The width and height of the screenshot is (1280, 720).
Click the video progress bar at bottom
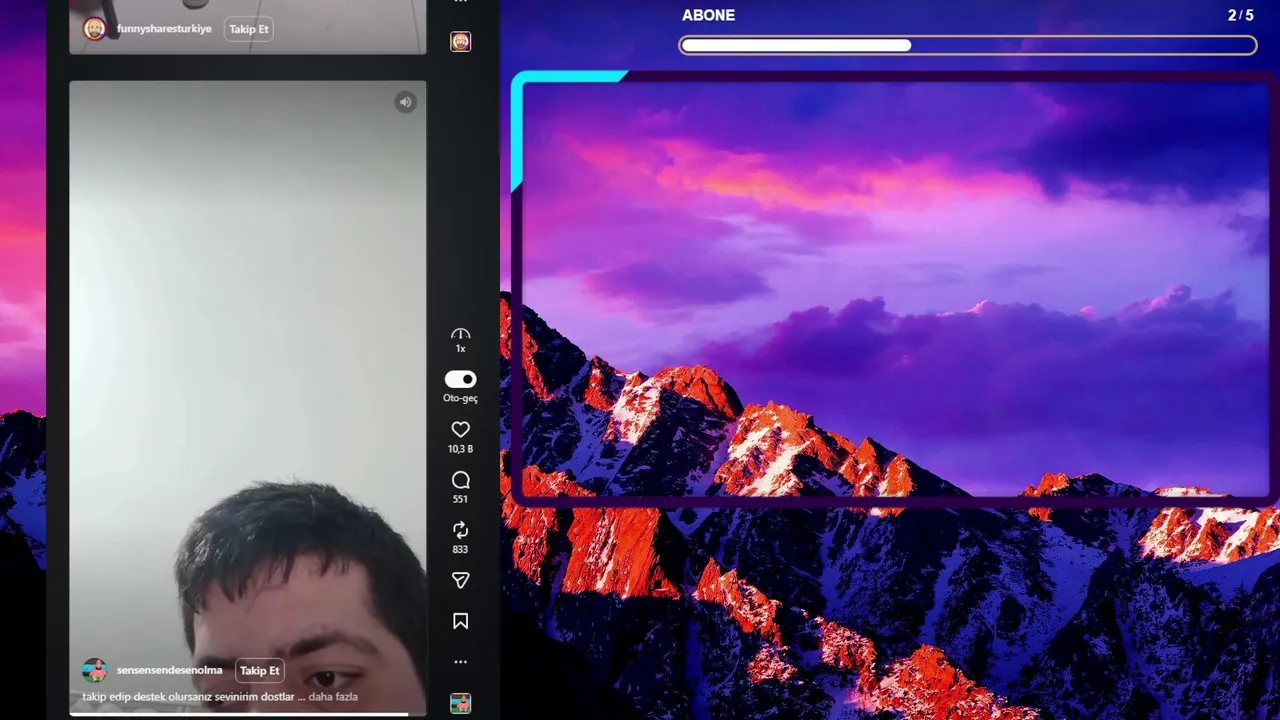click(x=248, y=714)
